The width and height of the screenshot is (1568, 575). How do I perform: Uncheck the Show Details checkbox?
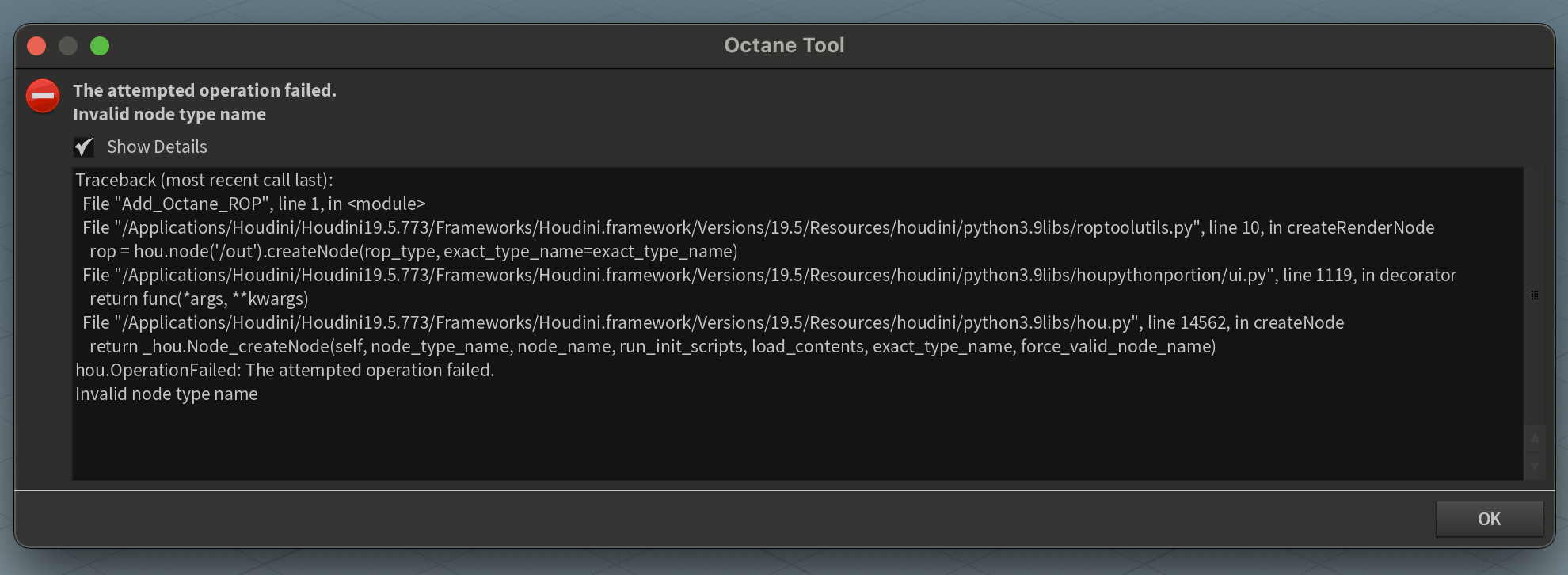(x=84, y=147)
